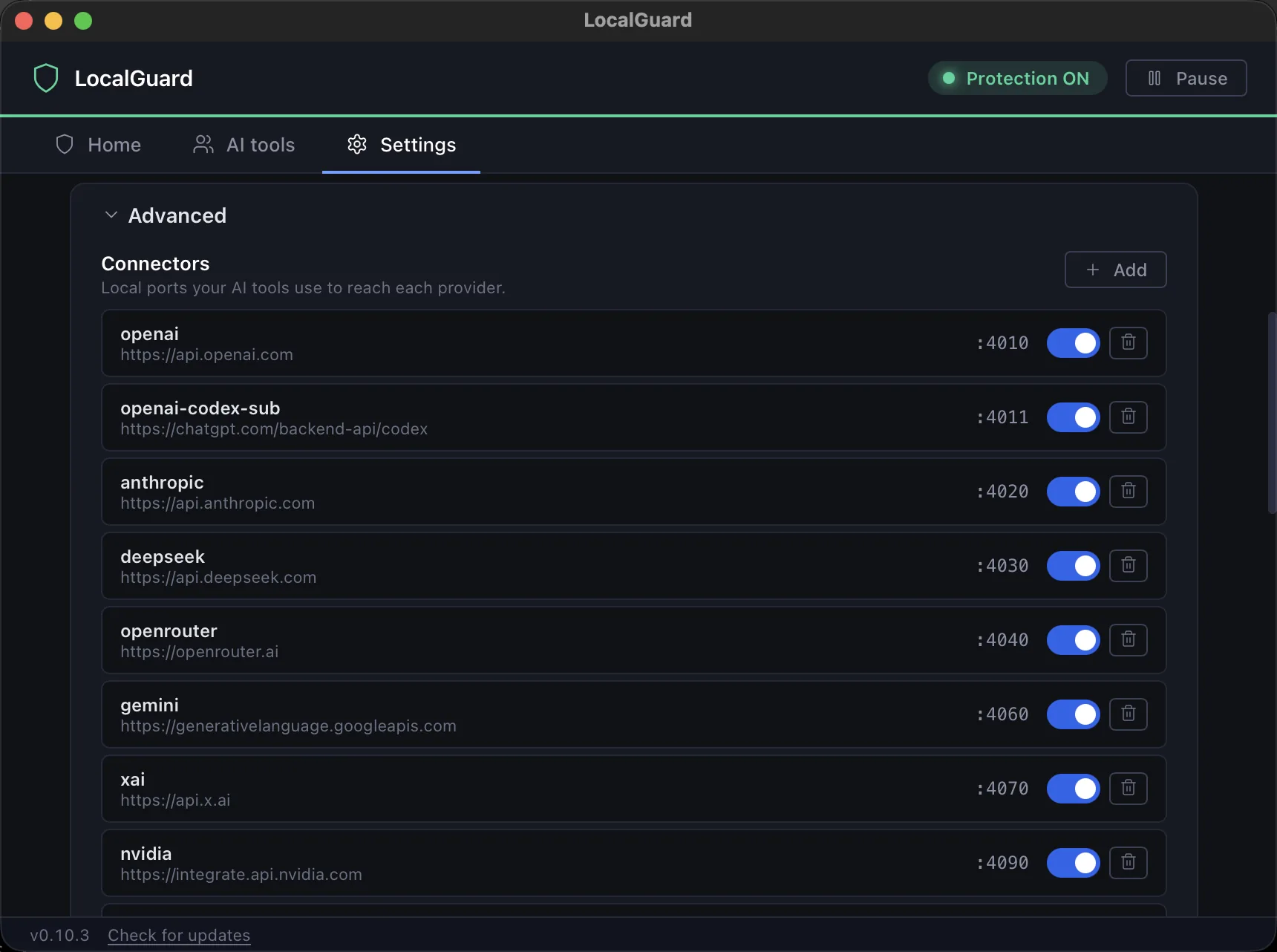Open the Home tab
Screen dimensions: 1277x952
(x=99, y=145)
